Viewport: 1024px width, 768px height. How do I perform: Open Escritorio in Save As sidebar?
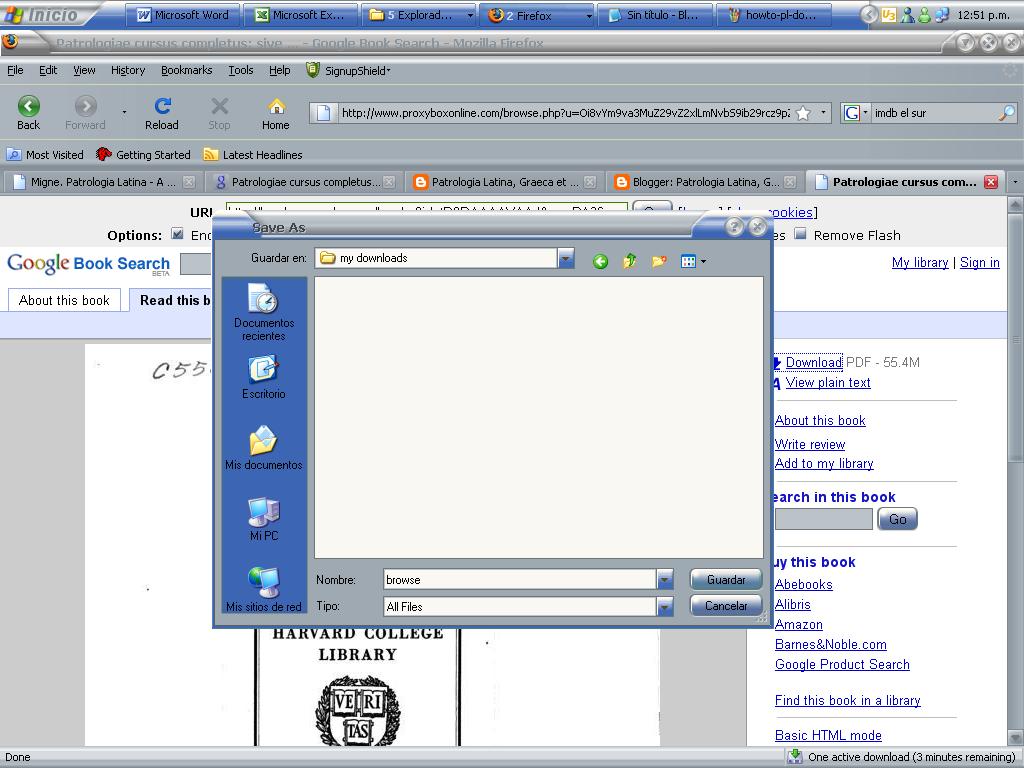tap(264, 377)
